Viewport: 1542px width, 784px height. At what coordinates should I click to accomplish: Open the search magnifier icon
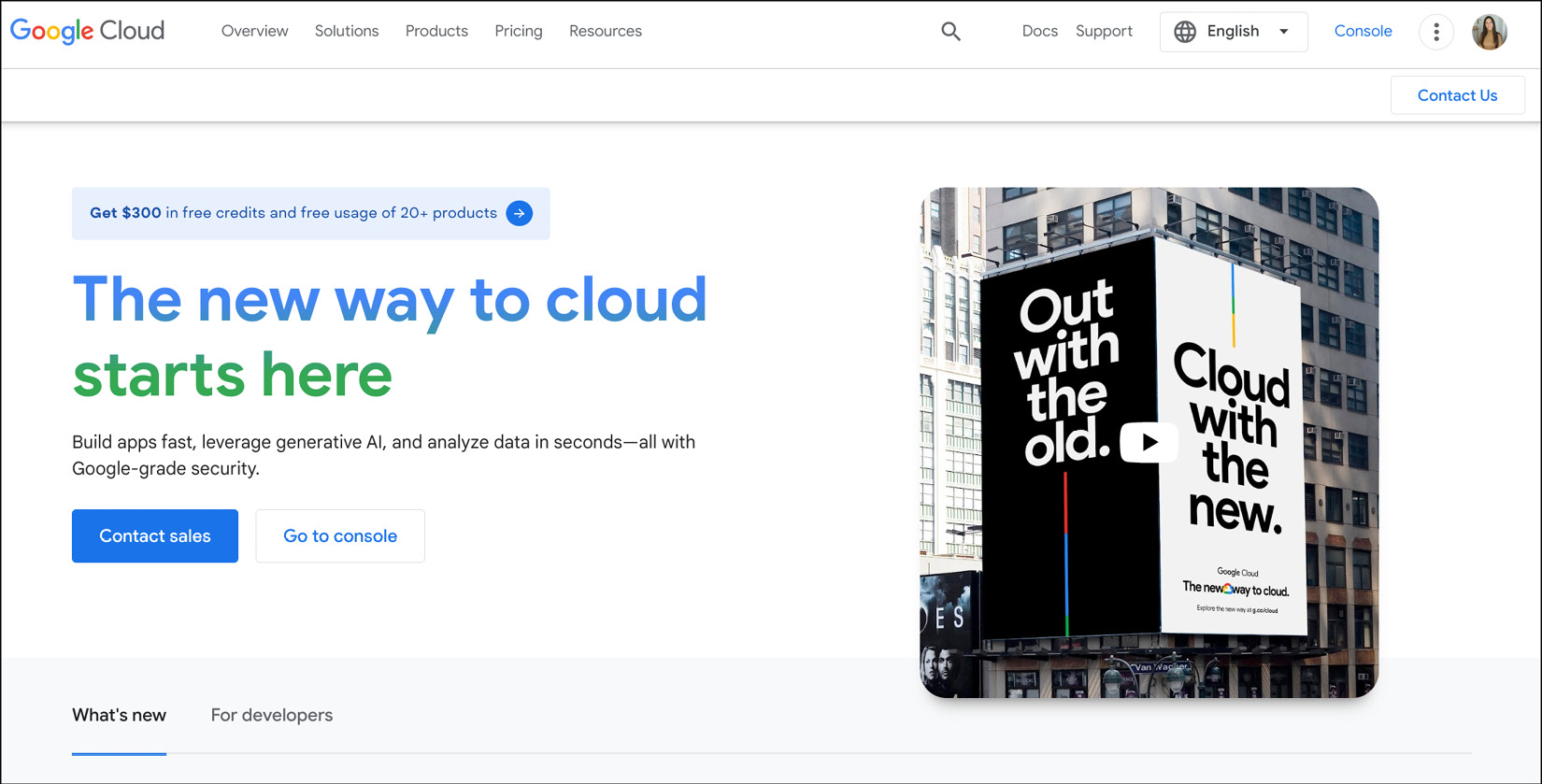pyautogui.click(x=950, y=32)
